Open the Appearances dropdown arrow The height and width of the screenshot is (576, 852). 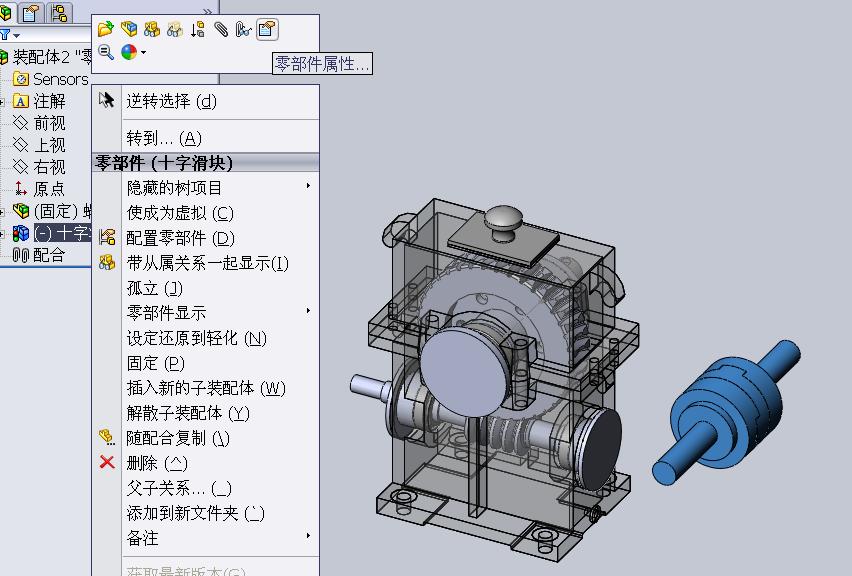click(x=143, y=52)
